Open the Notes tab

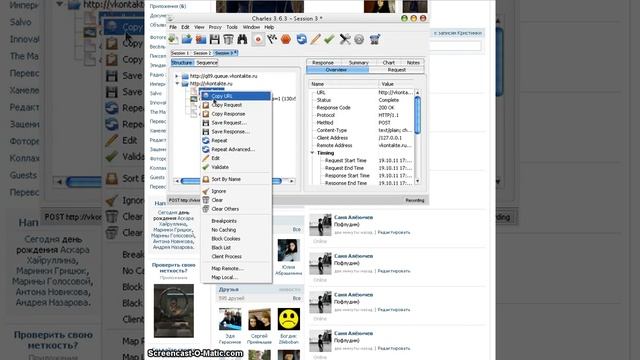tap(413, 62)
